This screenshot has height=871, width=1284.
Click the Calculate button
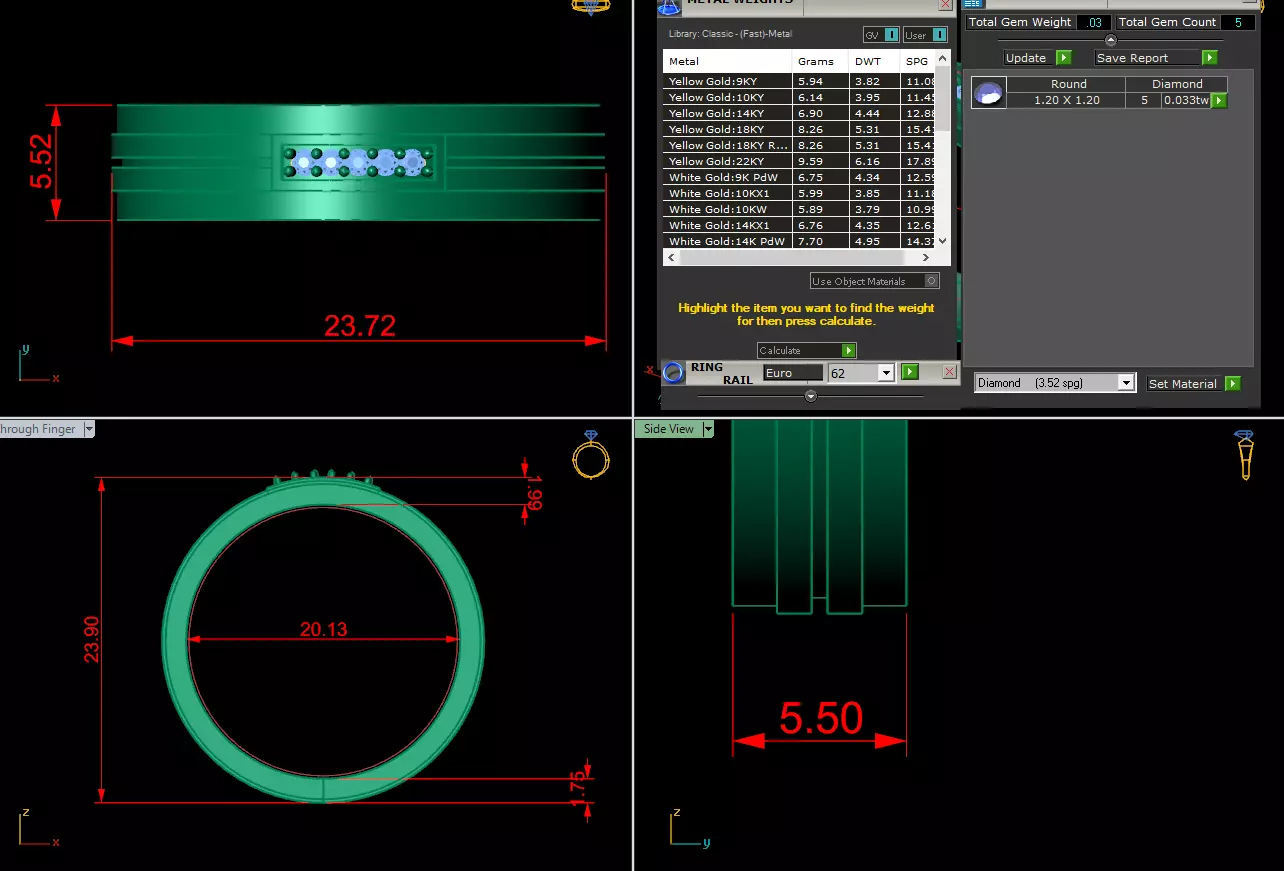[x=806, y=350]
